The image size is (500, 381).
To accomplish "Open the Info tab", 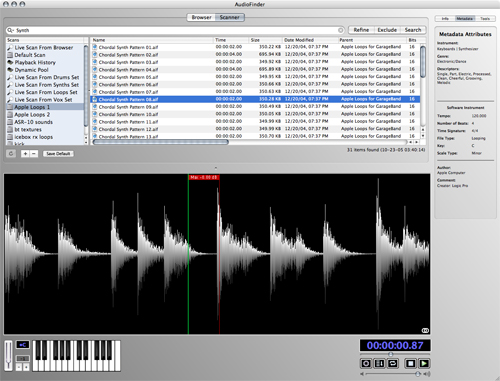I will tap(445, 19).
